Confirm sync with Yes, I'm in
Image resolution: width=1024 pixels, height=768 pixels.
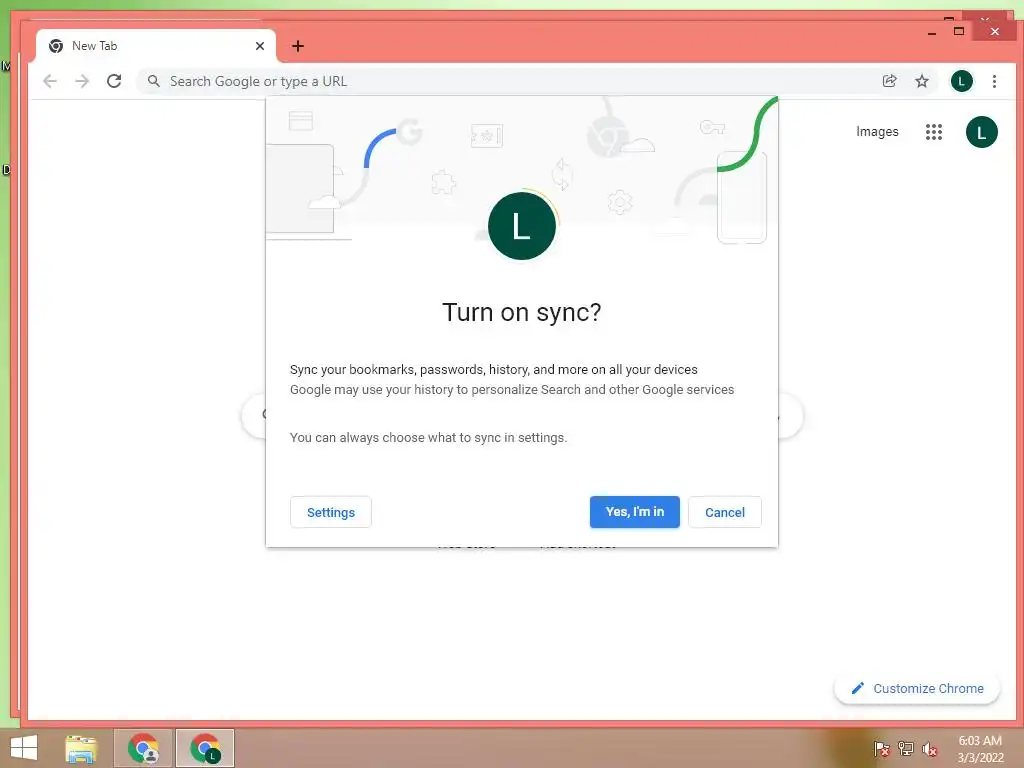[x=635, y=512]
